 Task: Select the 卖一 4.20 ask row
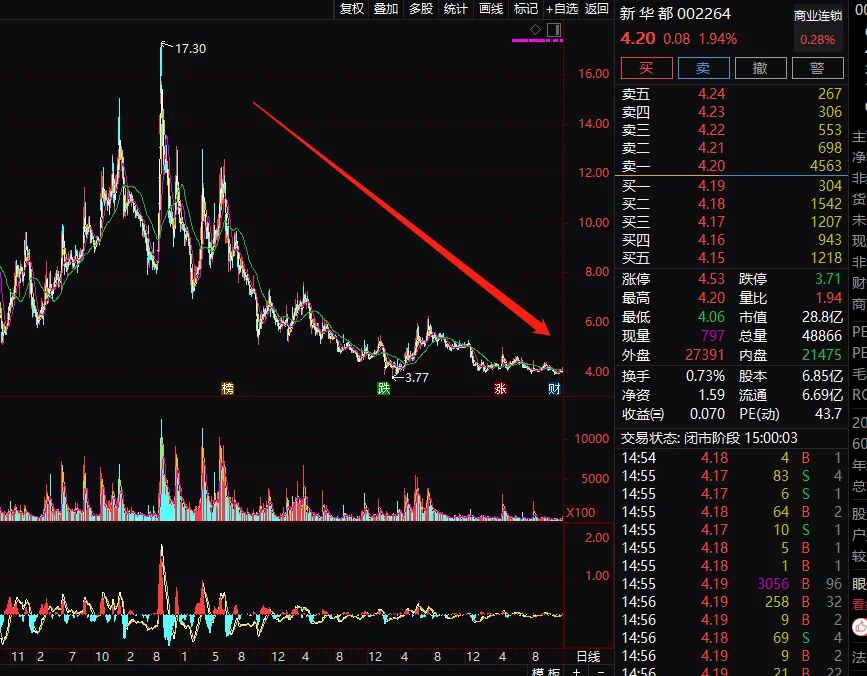click(731, 166)
